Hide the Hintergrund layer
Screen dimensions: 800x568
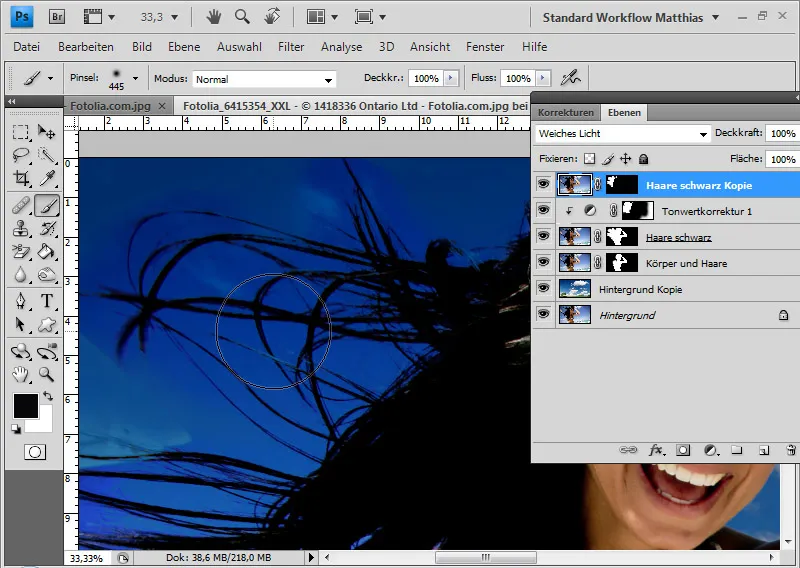tap(543, 314)
